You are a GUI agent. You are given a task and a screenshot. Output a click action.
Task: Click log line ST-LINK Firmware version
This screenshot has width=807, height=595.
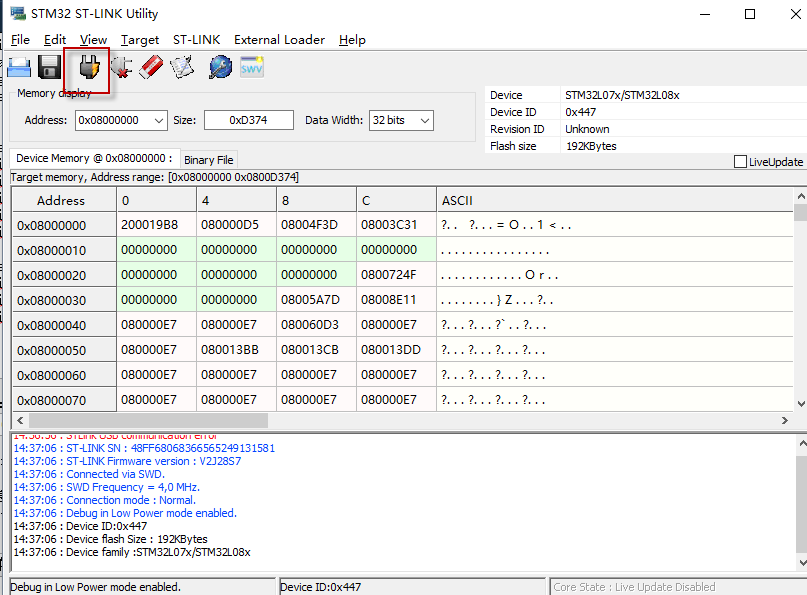(127, 461)
